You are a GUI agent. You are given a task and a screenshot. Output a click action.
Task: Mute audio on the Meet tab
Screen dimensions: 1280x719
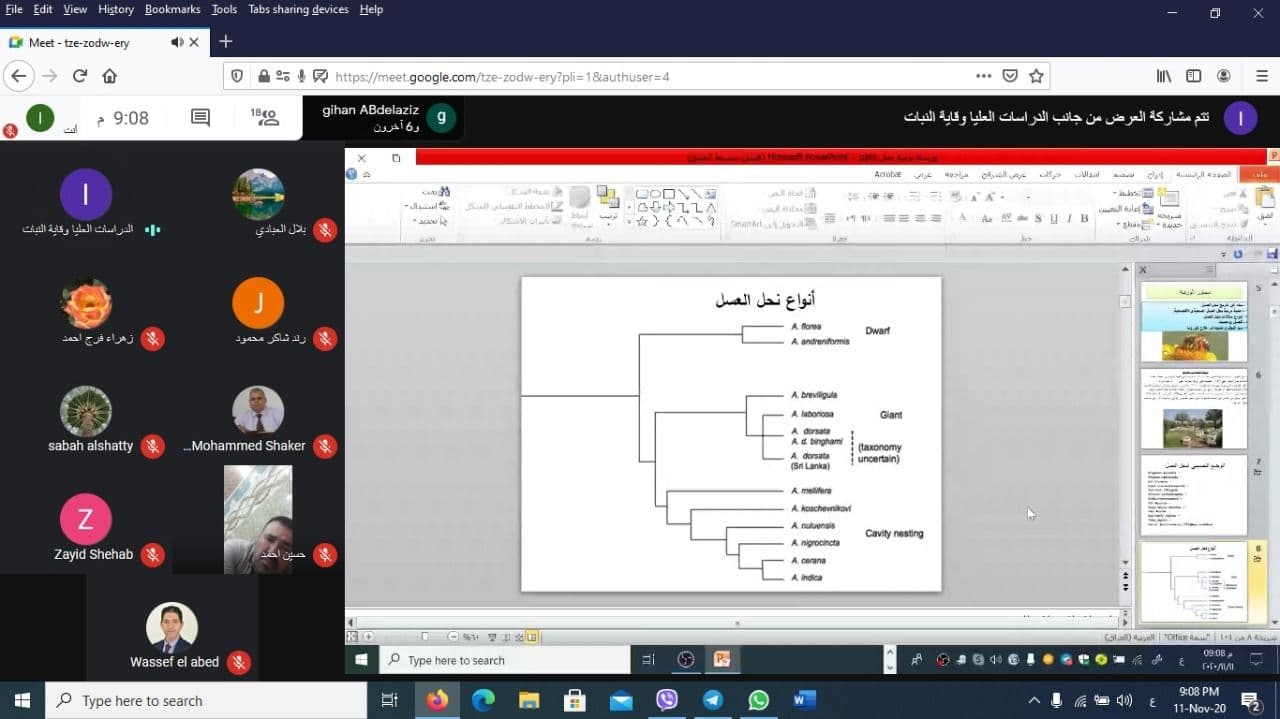(177, 42)
